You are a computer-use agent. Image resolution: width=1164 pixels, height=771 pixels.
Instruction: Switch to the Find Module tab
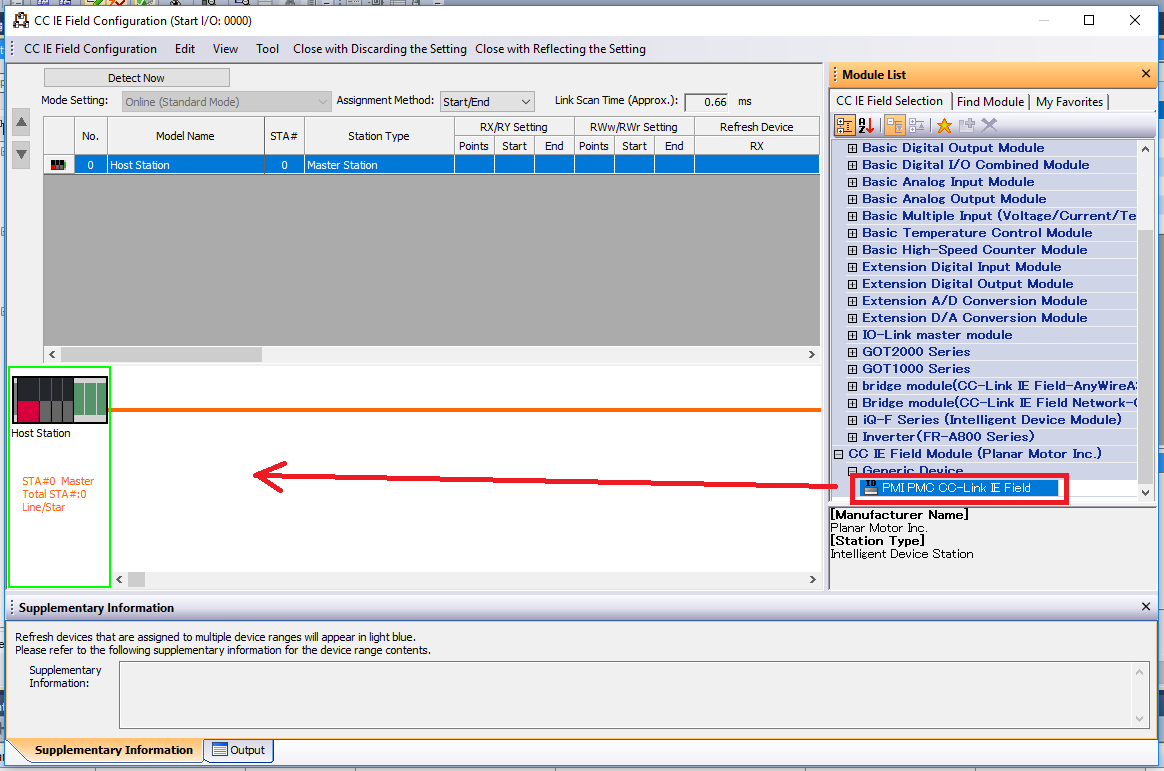pos(990,102)
